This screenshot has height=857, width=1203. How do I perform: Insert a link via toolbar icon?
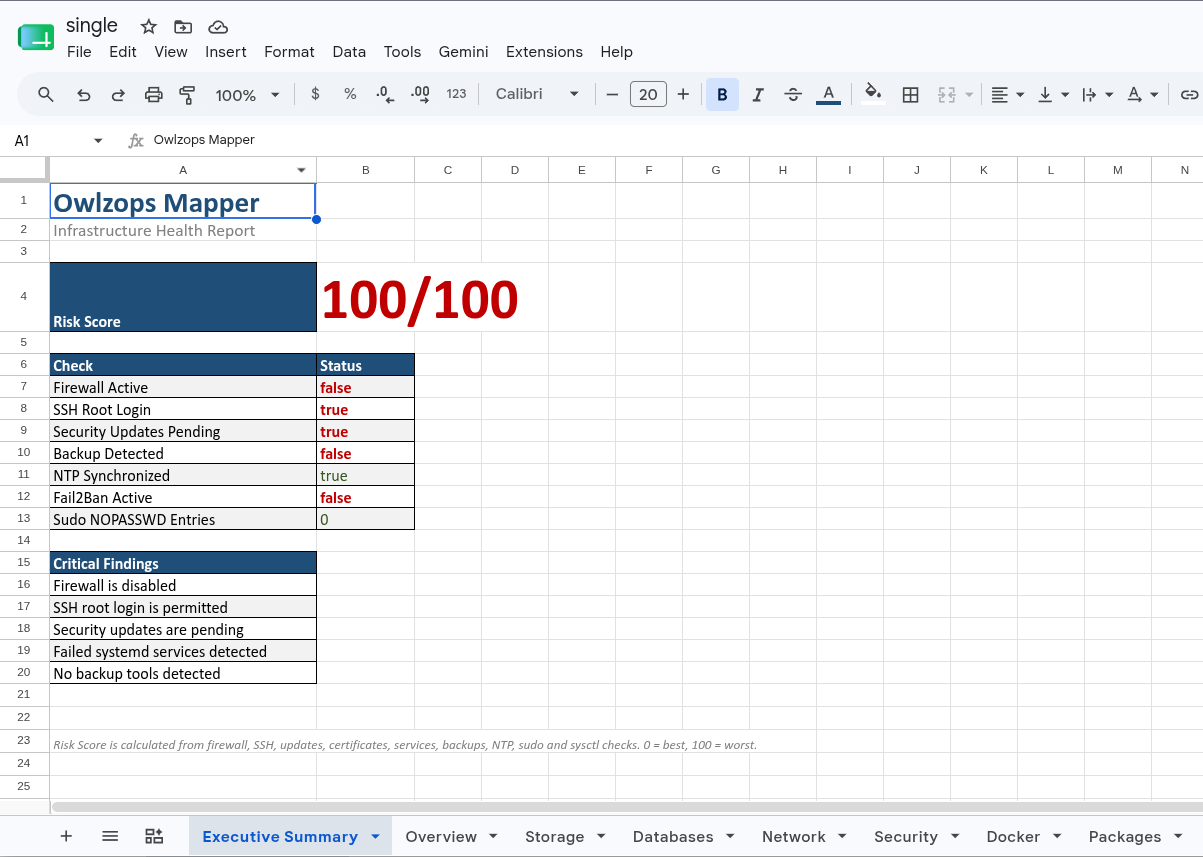coord(1189,94)
